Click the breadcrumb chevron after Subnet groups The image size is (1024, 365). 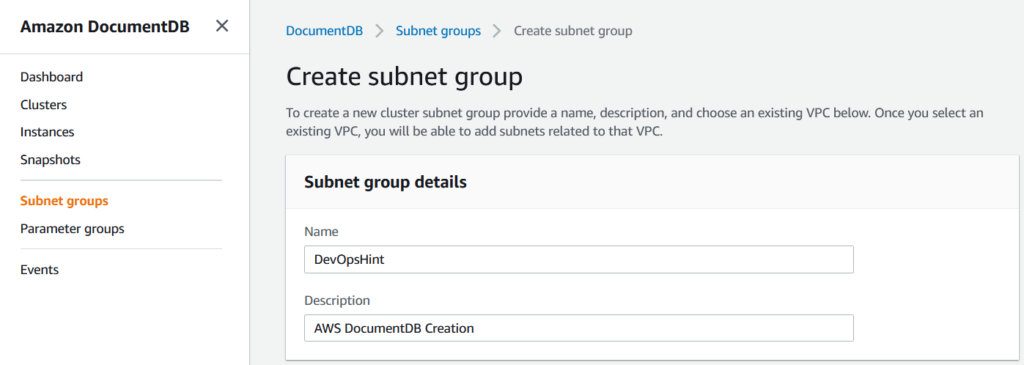(x=498, y=31)
